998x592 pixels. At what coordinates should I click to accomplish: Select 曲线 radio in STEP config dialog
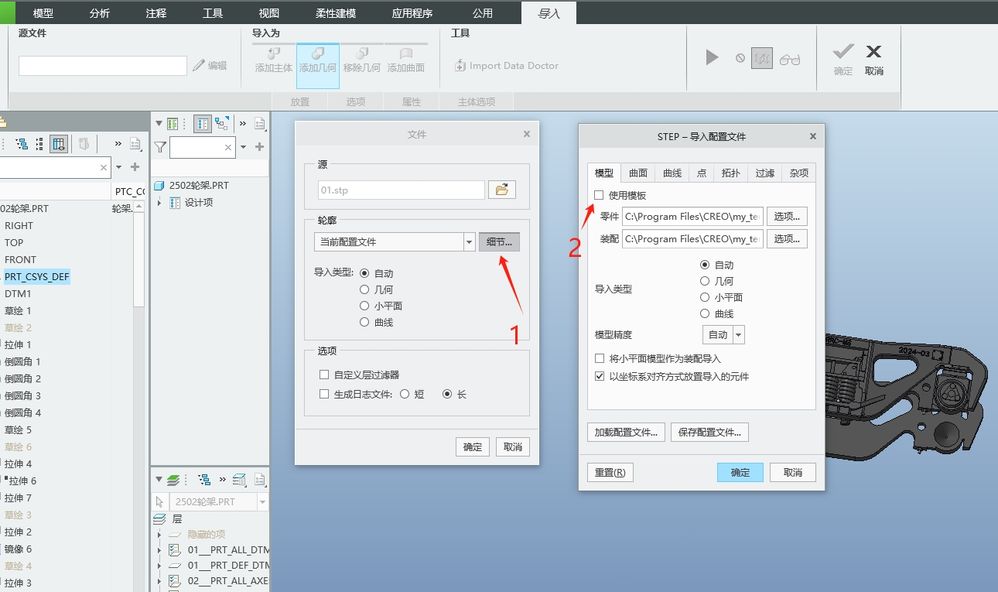click(705, 313)
